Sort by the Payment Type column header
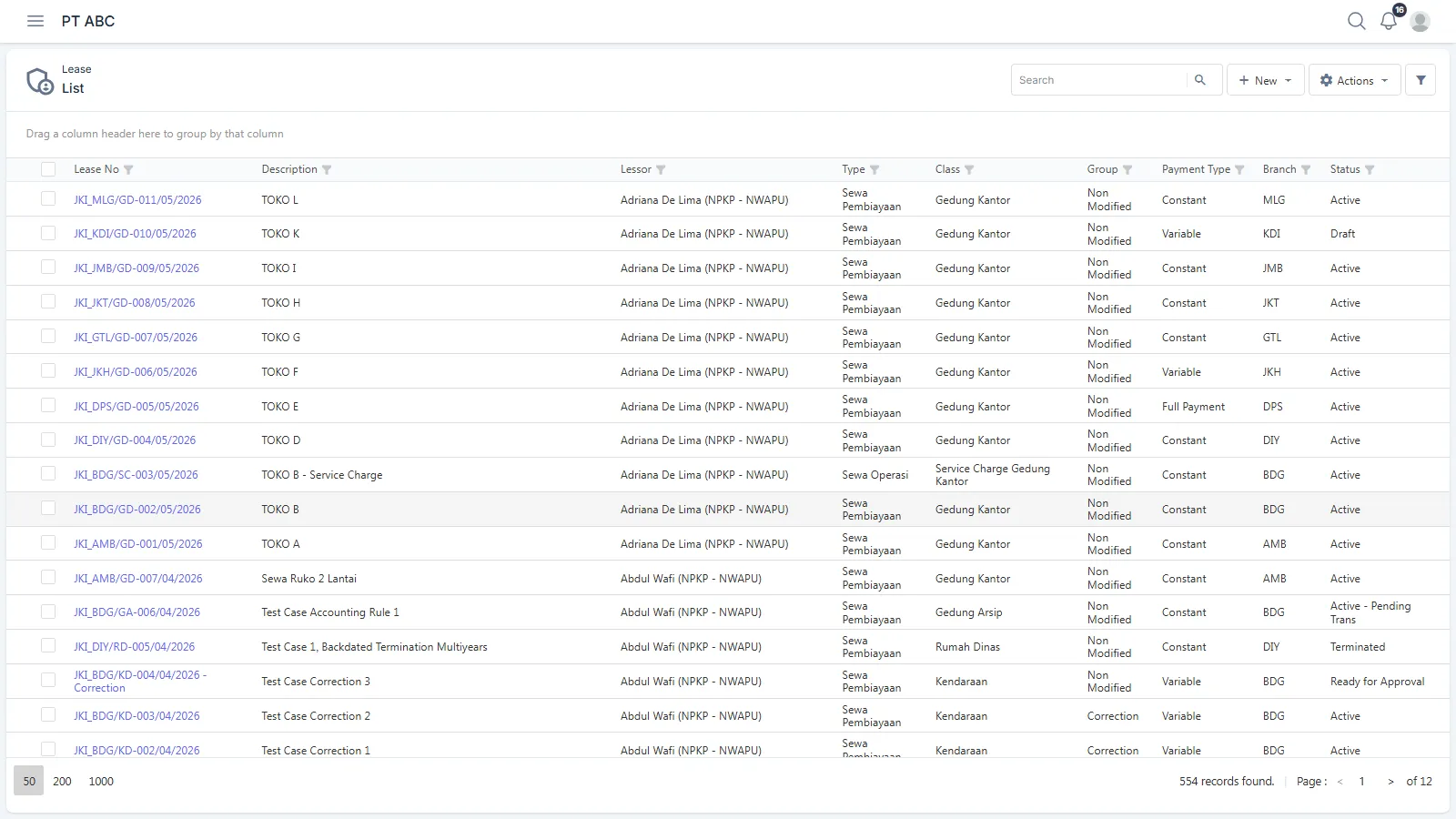The width and height of the screenshot is (1456, 819). [1196, 169]
